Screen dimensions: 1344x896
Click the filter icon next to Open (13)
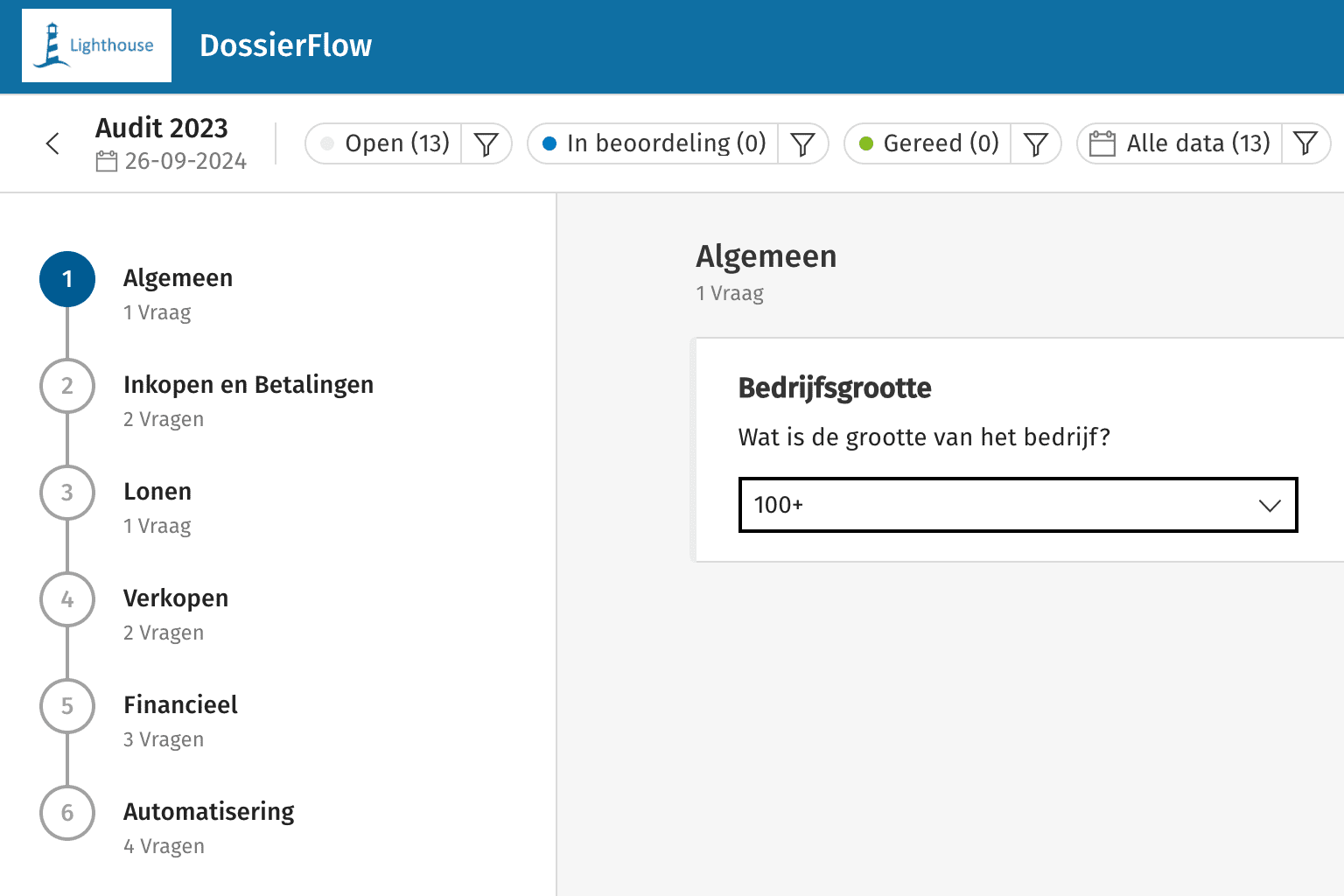(x=486, y=143)
